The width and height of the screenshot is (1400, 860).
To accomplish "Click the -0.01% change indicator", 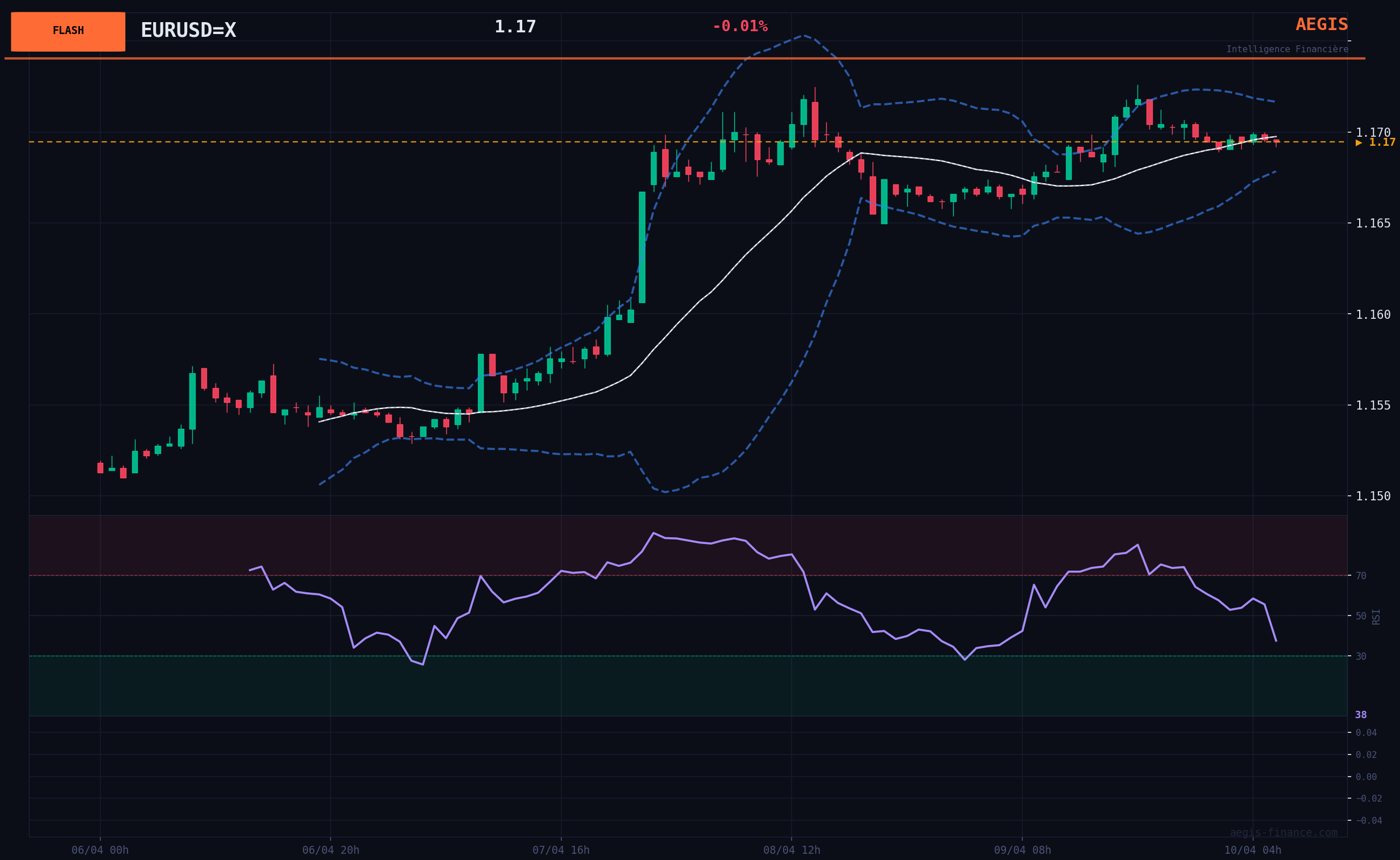I will (739, 26).
